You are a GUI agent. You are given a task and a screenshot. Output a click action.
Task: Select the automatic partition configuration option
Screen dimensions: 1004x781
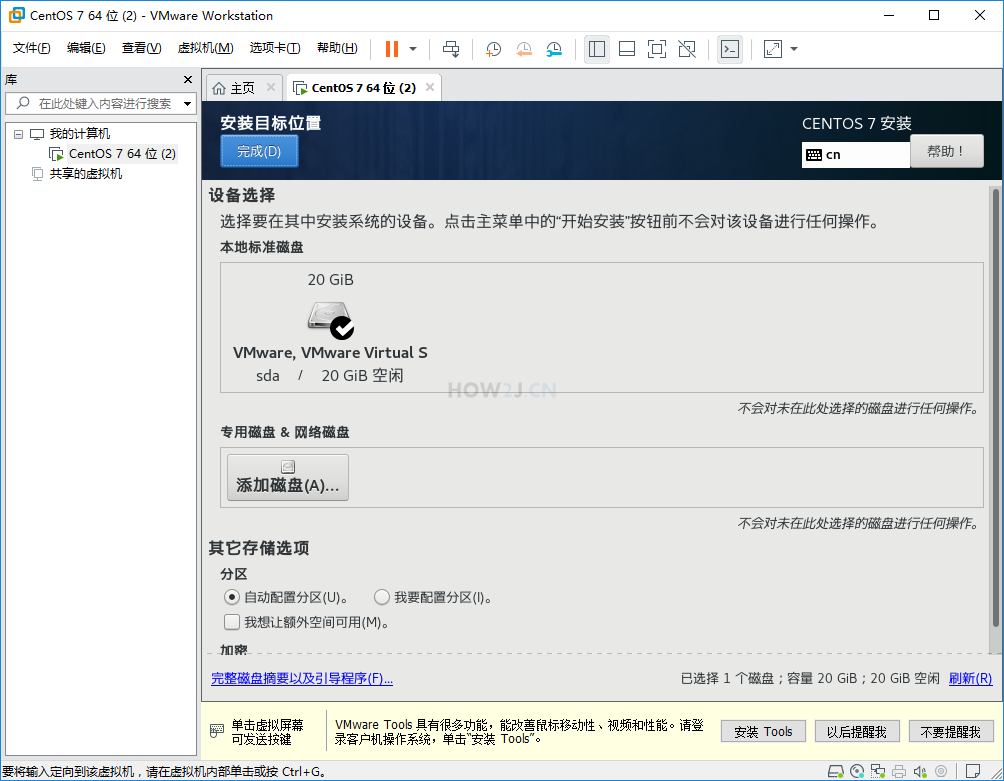[232, 597]
